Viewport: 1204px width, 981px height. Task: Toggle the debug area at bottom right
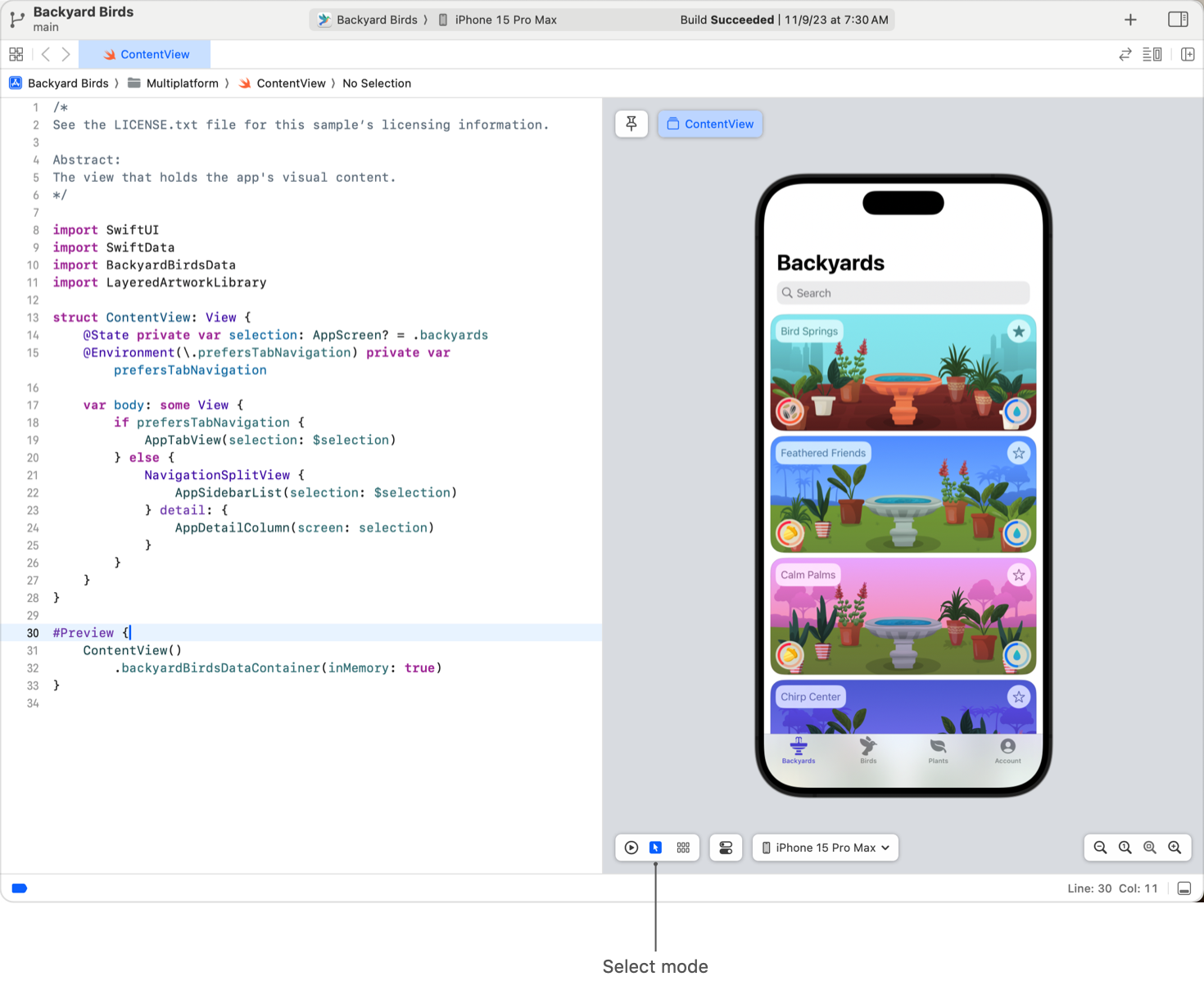pyautogui.click(x=1184, y=888)
